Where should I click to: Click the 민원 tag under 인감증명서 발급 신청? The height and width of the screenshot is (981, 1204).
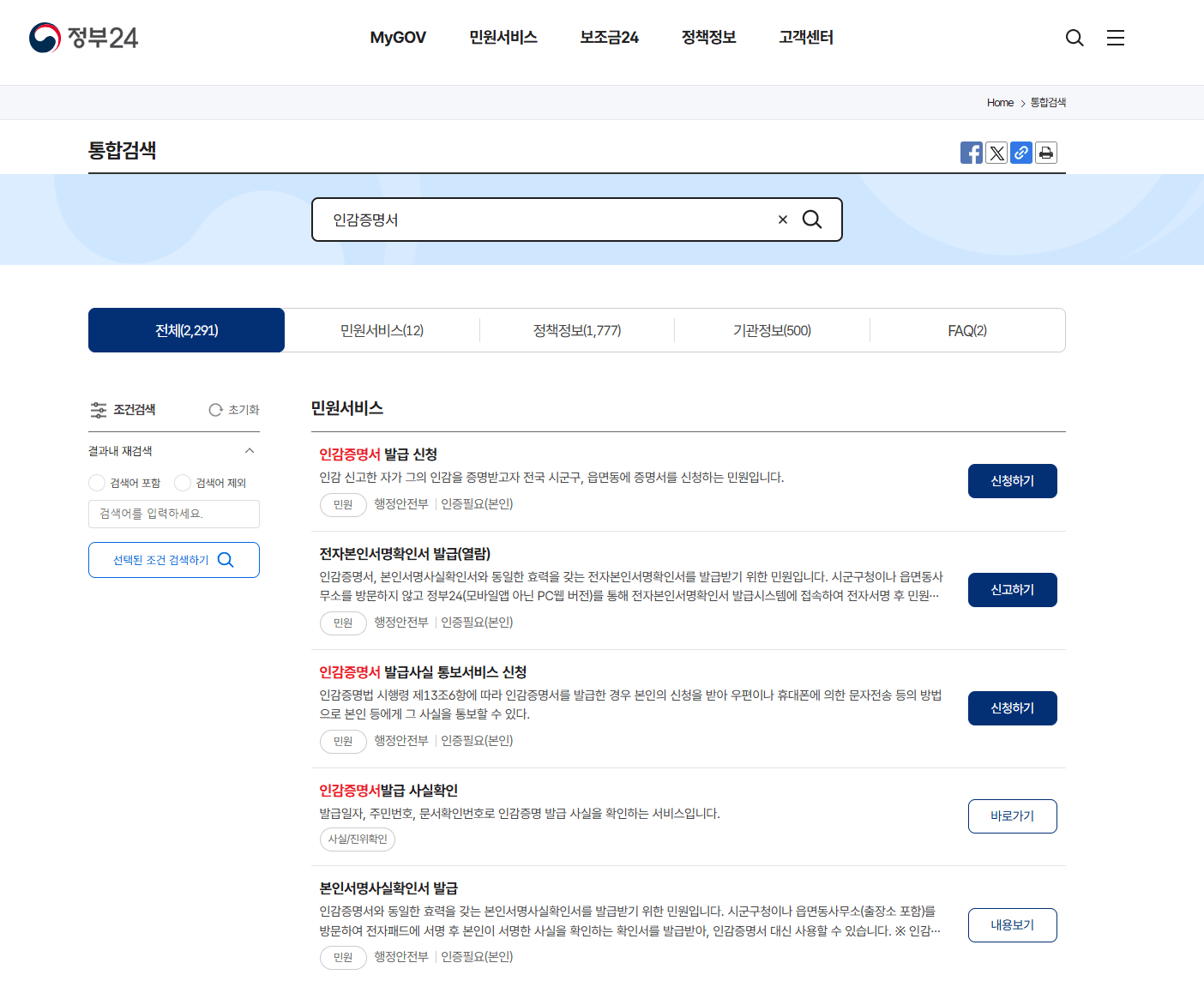tap(343, 505)
